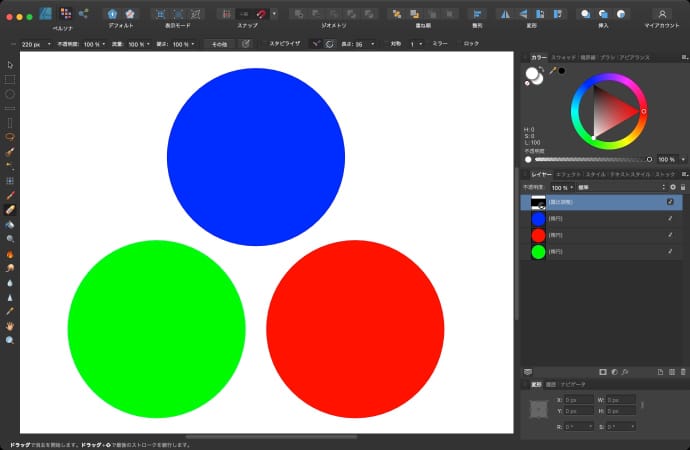This screenshot has width=690, height=450.
Task: Select the Elliptical Marquee tool
Action: coord(10,93)
